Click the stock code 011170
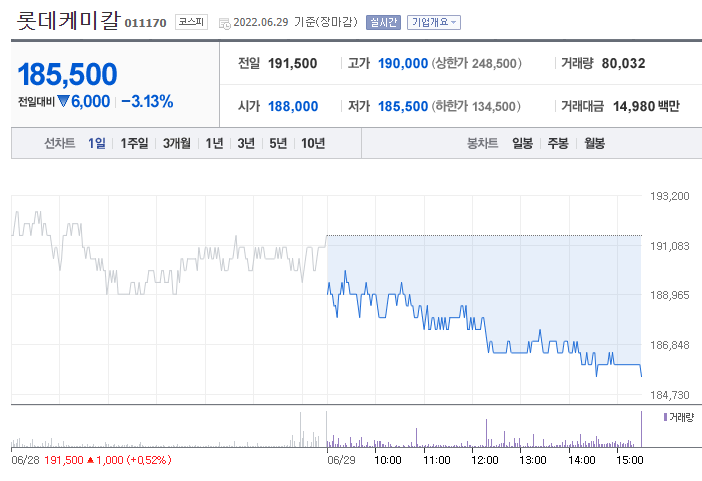The height and width of the screenshot is (481, 702). 145,23
